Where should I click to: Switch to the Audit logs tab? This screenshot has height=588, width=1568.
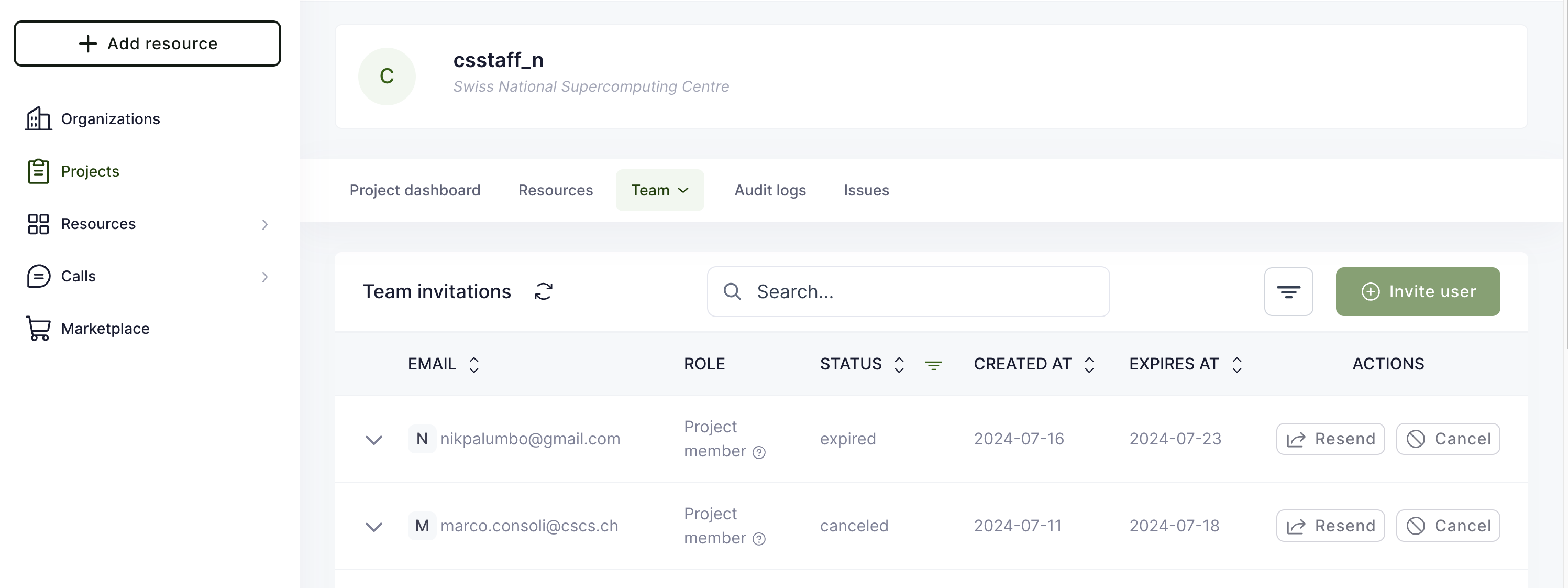[x=770, y=190]
